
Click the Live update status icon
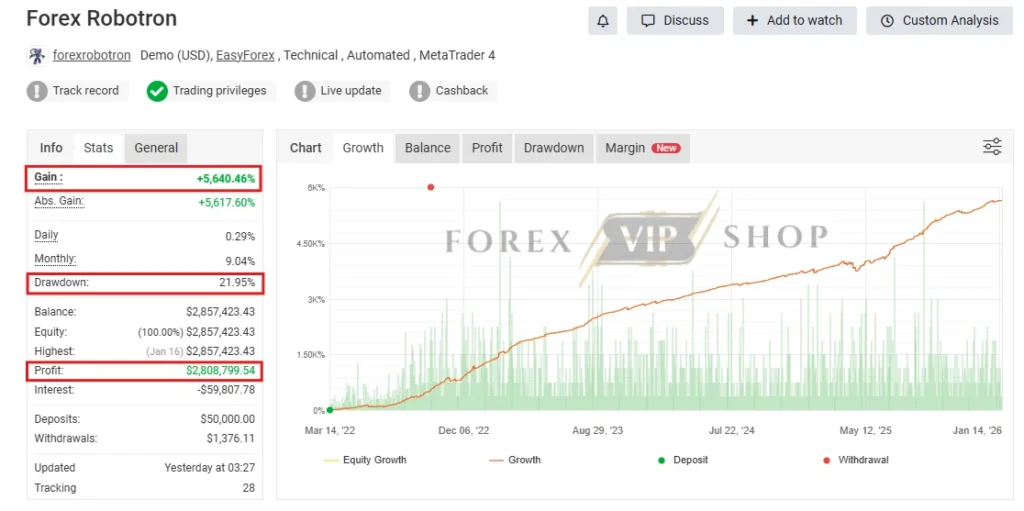click(305, 91)
